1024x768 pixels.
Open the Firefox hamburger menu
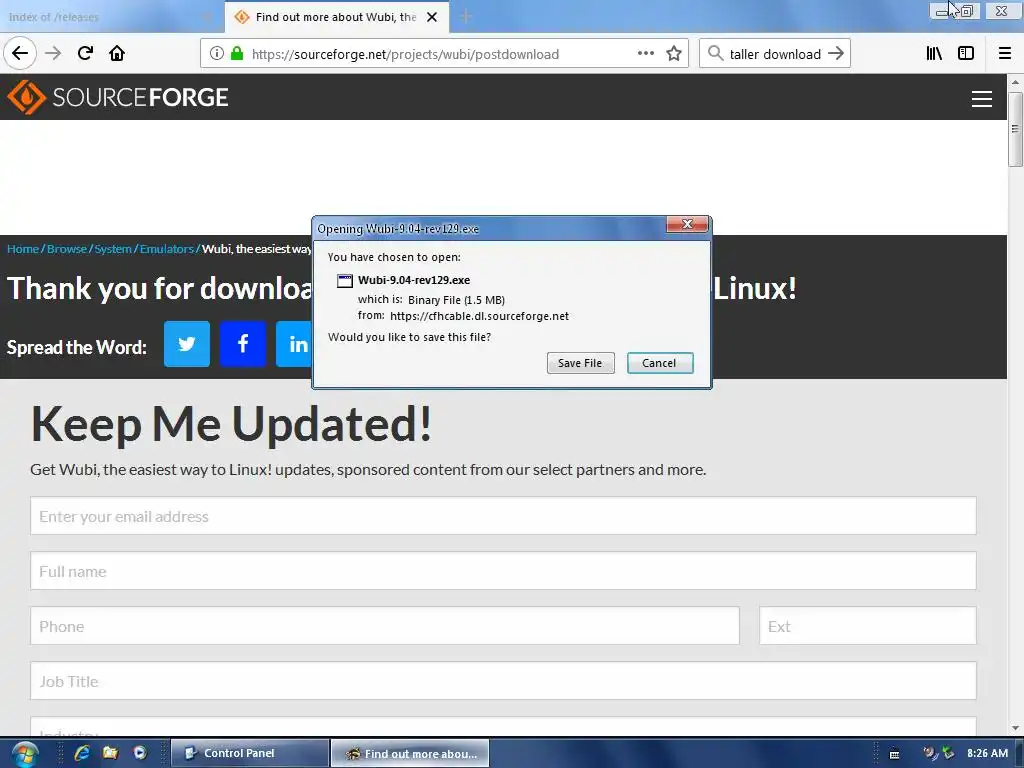(x=1004, y=54)
